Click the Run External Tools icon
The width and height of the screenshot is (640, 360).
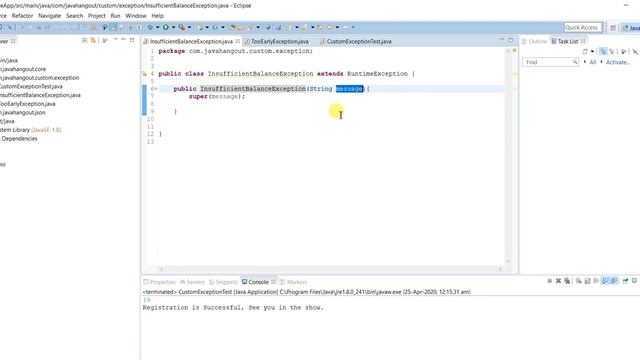pos(182,27)
